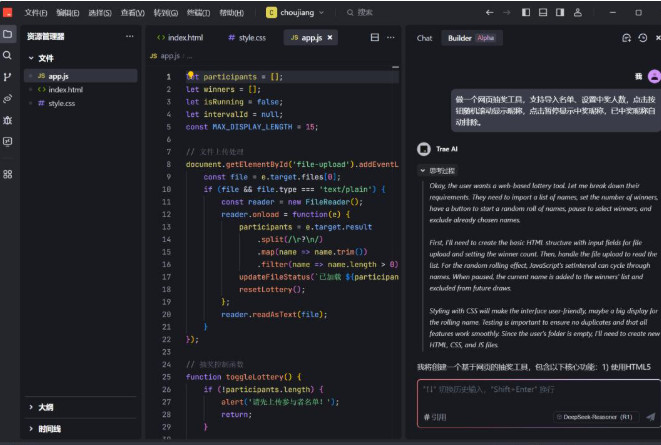The width and height of the screenshot is (661, 445).
Task: Select app.js in the file tree
Action: 81,76
